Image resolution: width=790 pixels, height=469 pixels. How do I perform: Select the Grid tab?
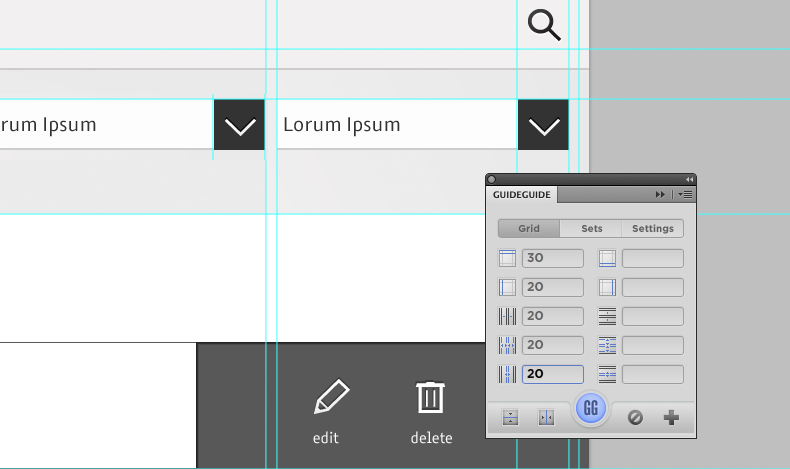coord(529,228)
